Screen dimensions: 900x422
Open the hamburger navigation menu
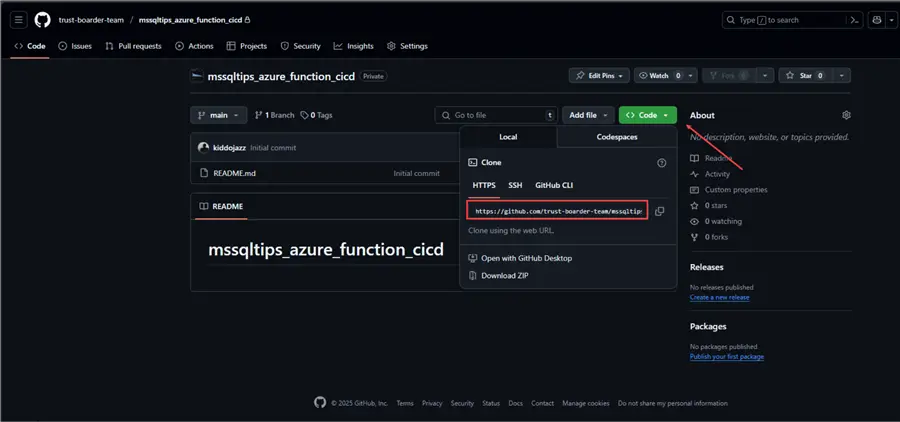click(x=18, y=20)
